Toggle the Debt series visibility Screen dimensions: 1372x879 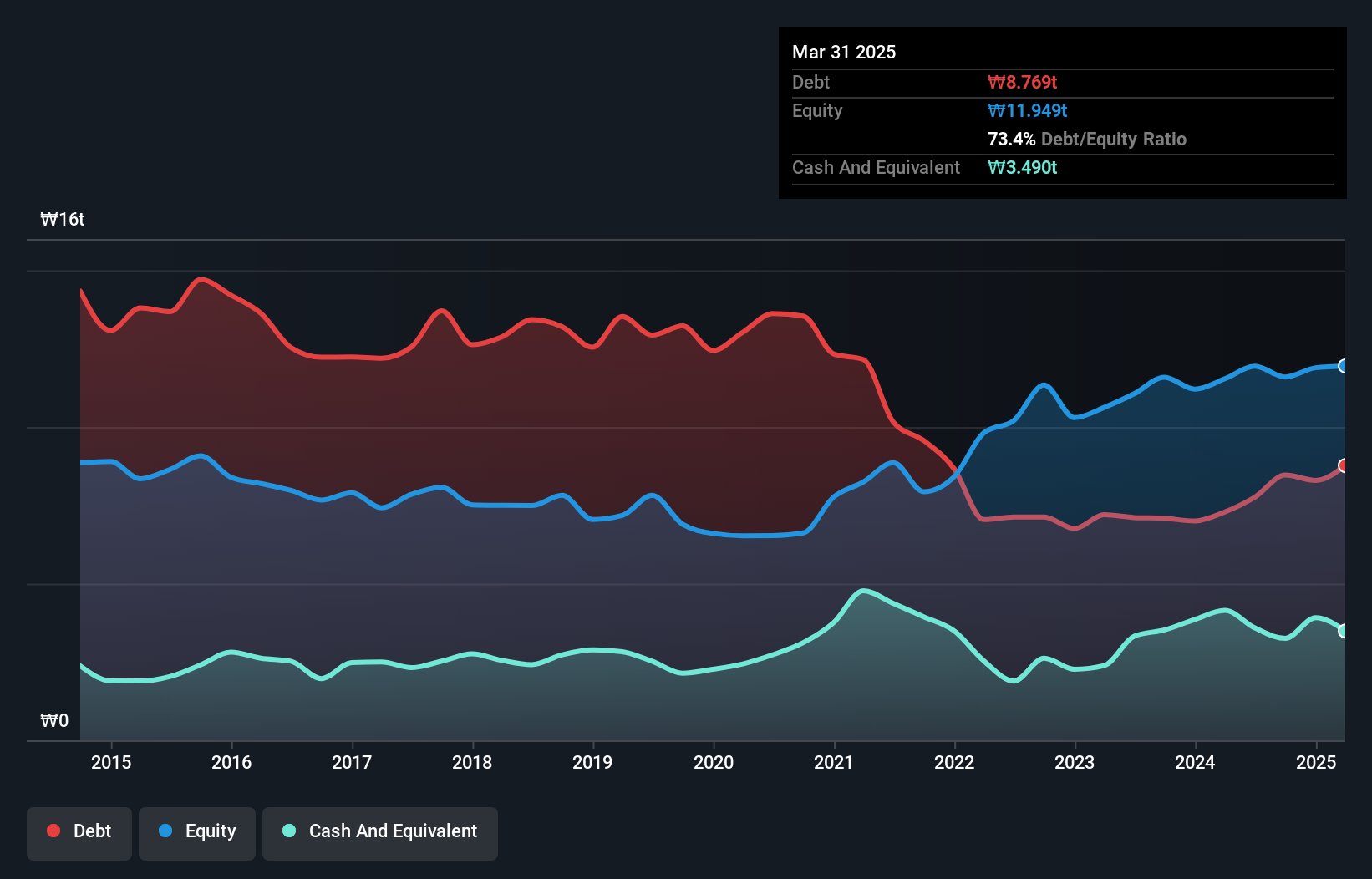pos(79,833)
